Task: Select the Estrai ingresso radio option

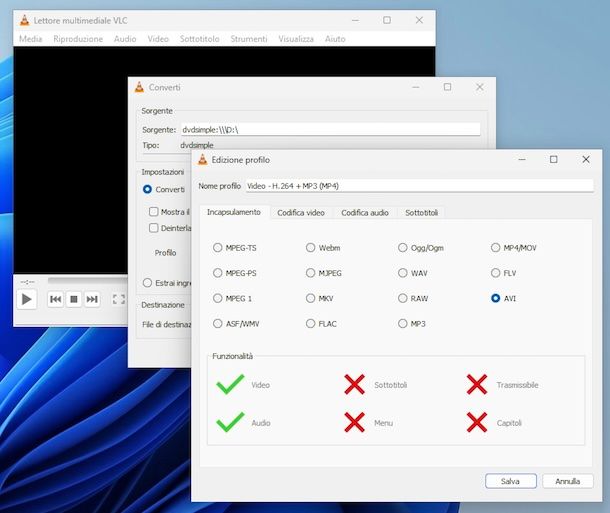Action: coord(147,283)
